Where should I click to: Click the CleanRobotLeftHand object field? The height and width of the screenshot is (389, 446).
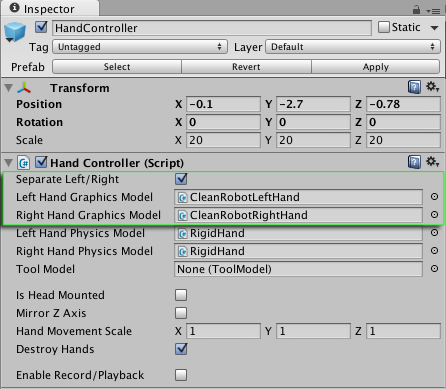(298, 197)
